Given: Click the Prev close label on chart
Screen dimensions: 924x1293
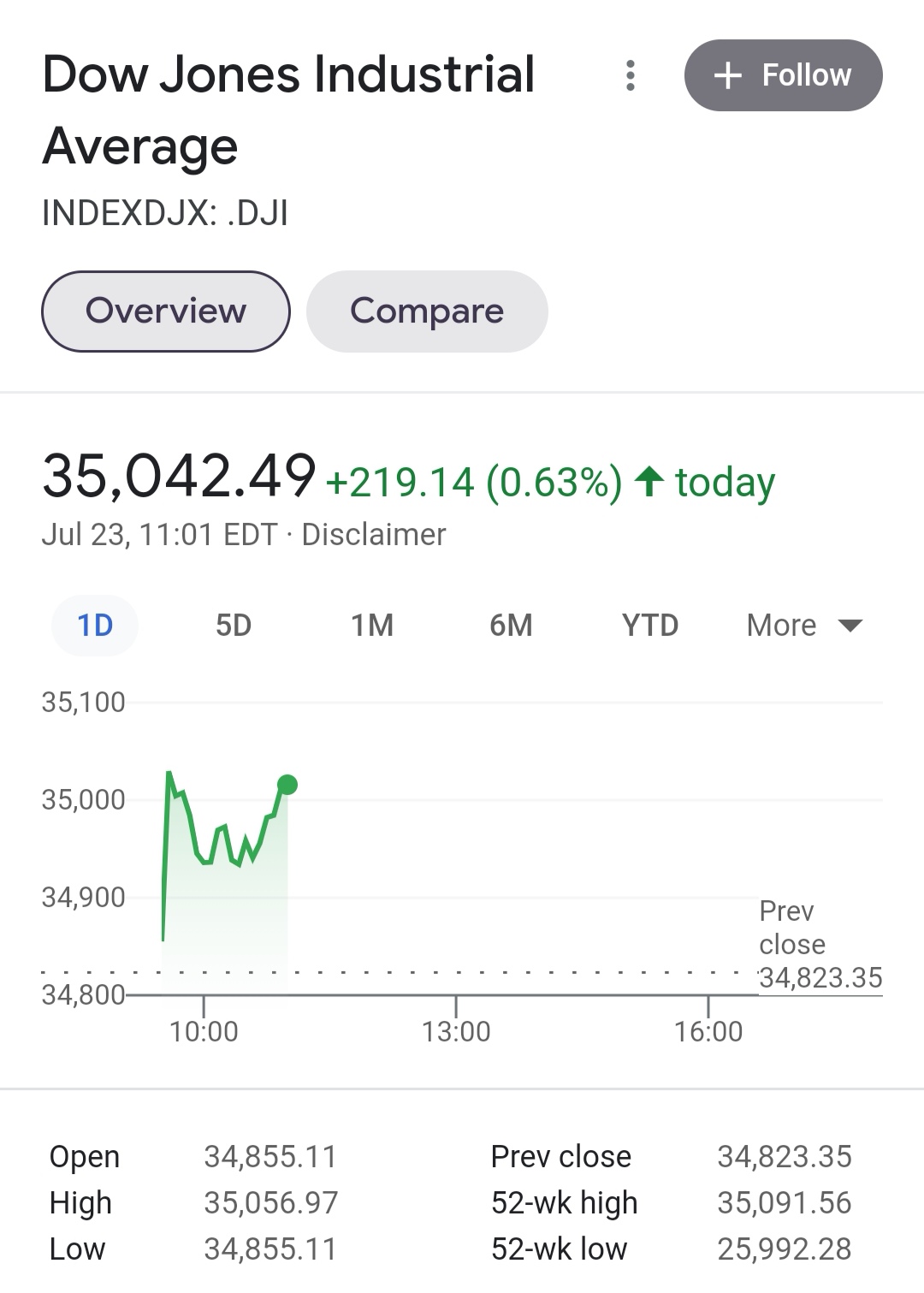Looking at the screenshot, I should click(792, 928).
